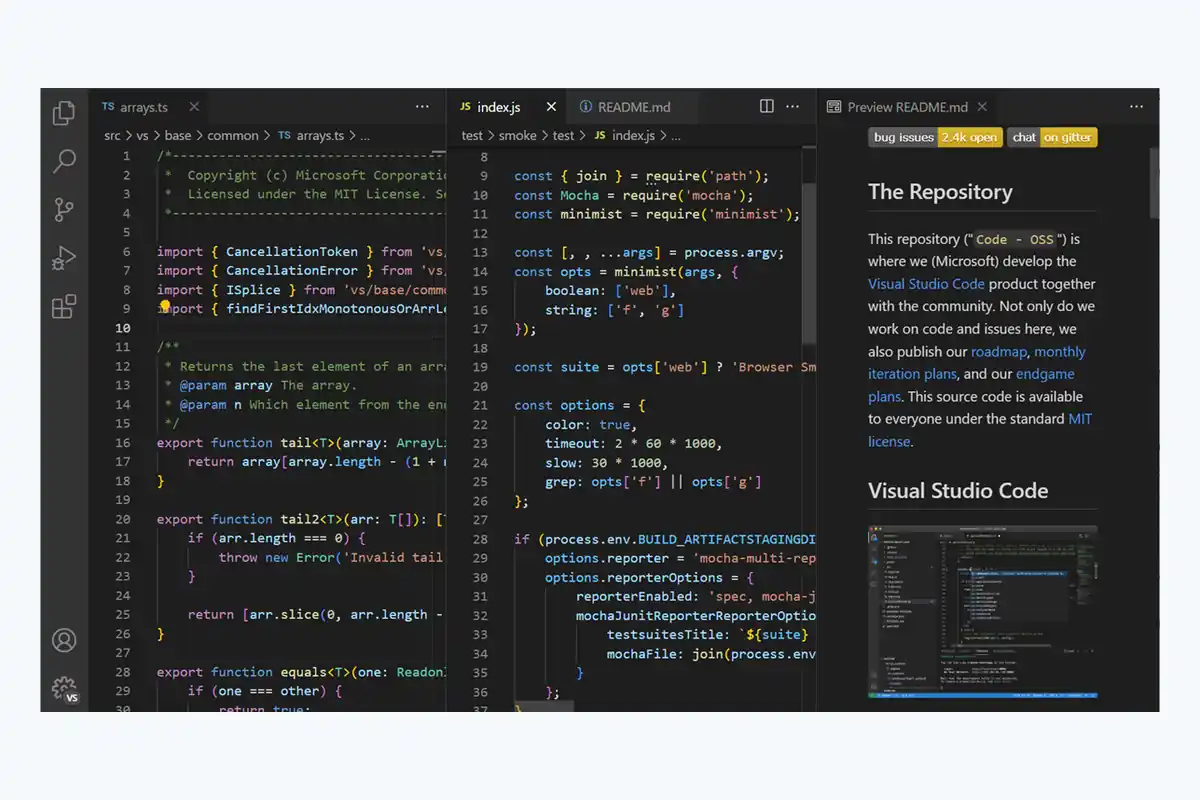Viewport: 1200px width, 800px height.
Task: Open the Source Control view
Action: (x=64, y=209)
